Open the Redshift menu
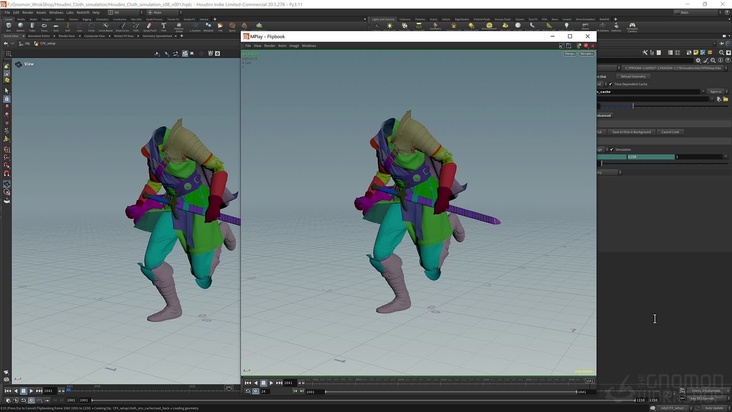732x412 pixels. (83, 13)
